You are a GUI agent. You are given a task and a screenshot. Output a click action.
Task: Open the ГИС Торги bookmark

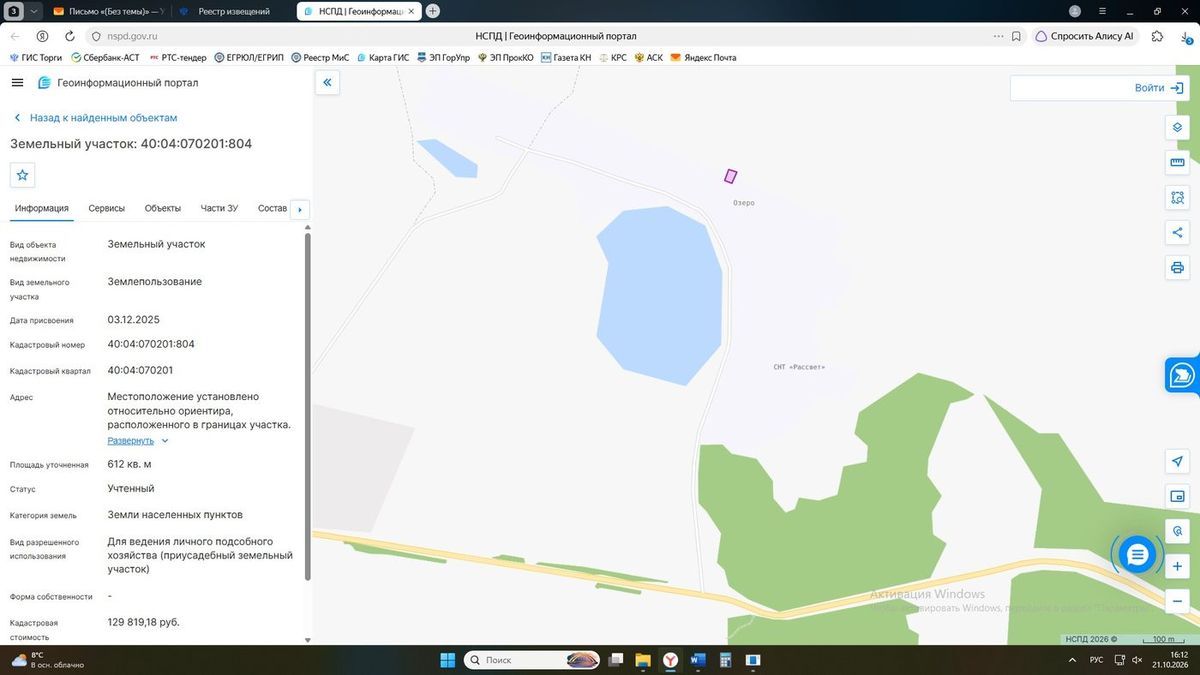[36, 58]
